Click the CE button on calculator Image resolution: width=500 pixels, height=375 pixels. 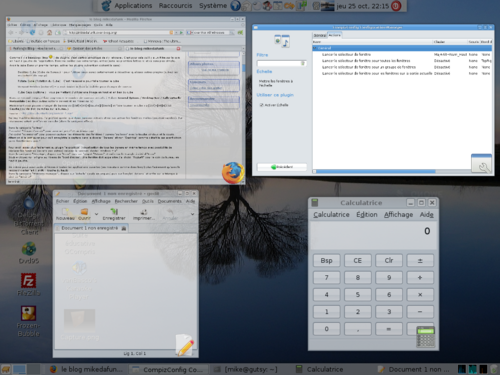click(358, 261)
